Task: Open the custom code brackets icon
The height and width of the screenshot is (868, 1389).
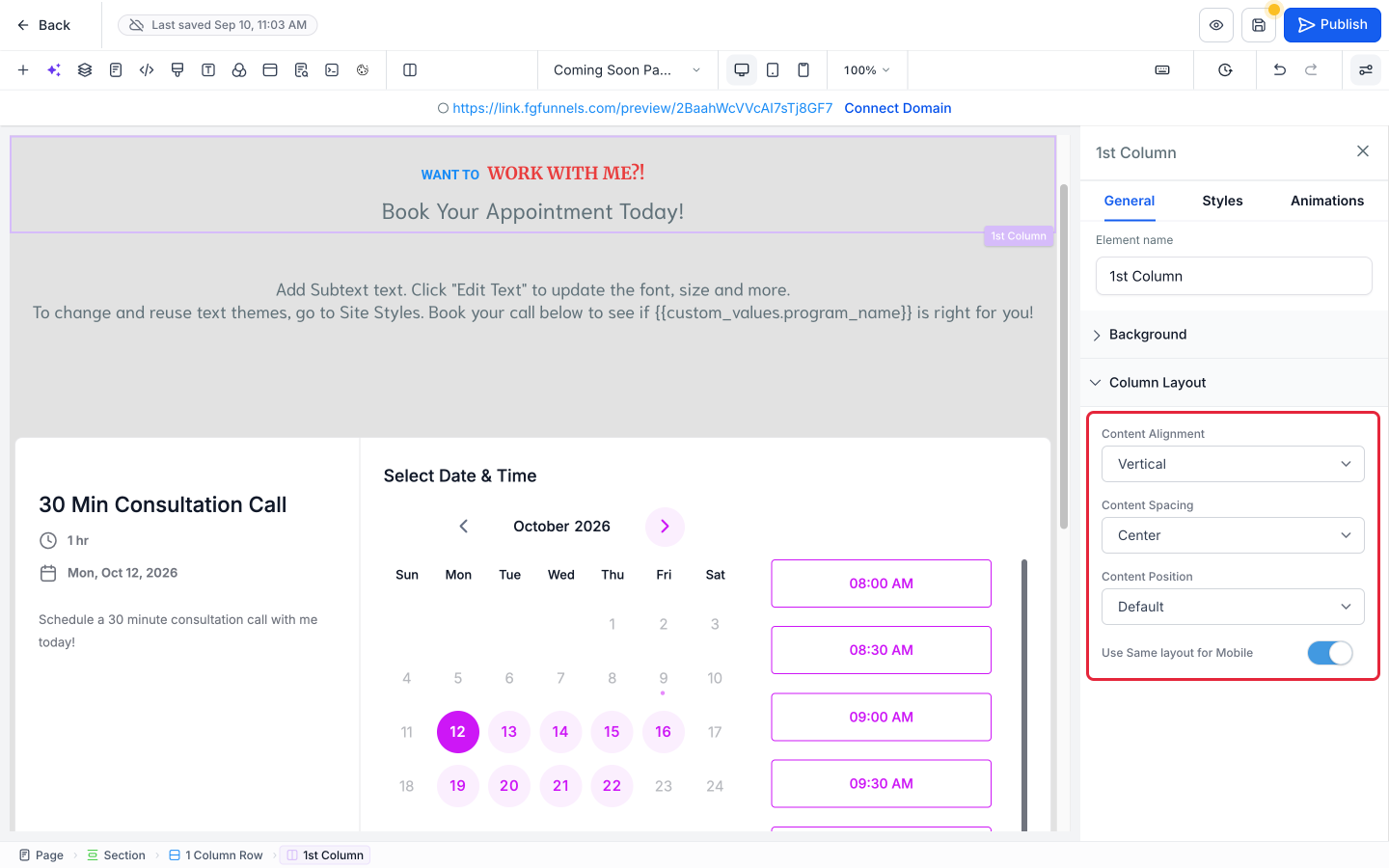Action: point(147,70)
